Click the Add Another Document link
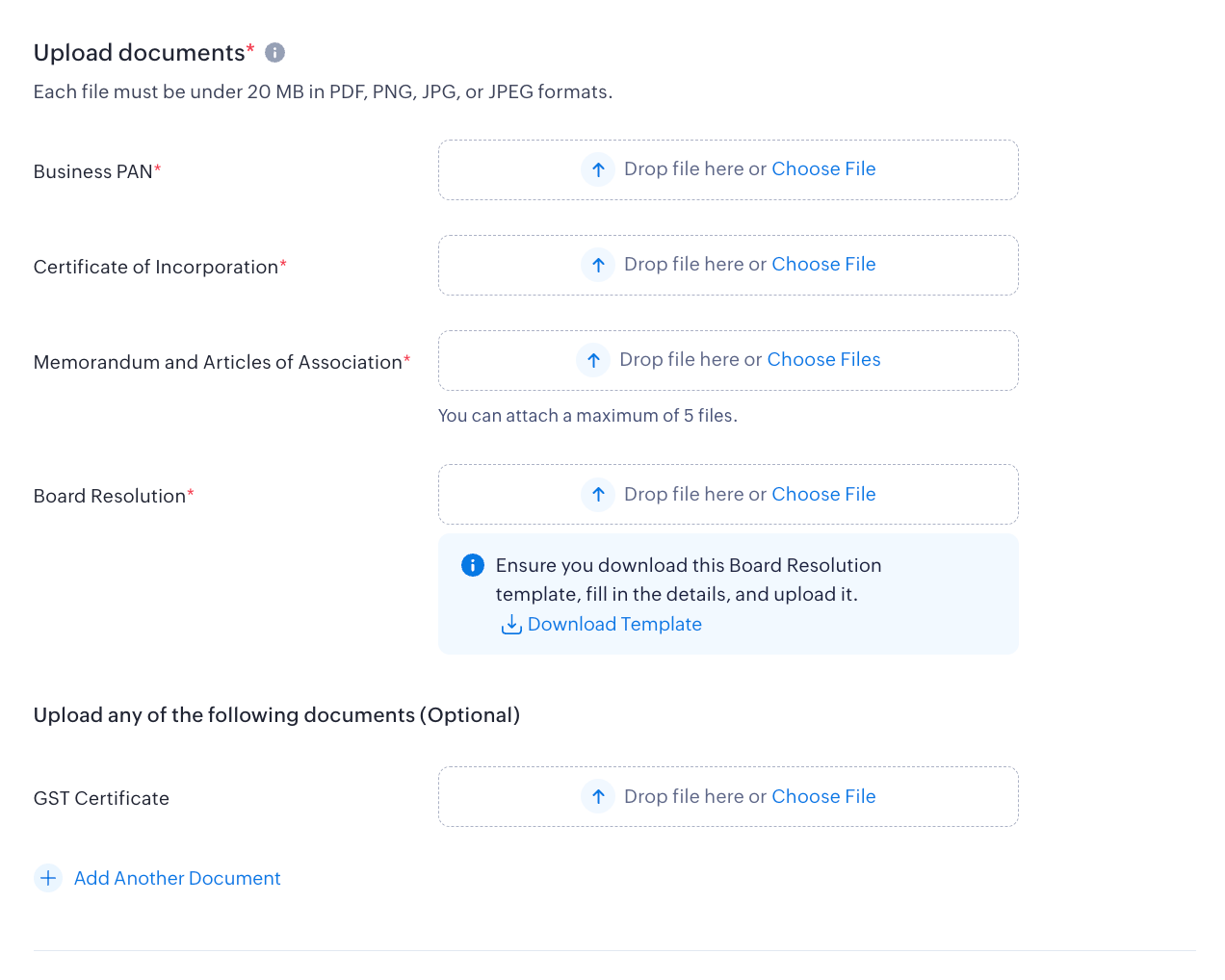This screenshot has width=1225, height=980. pyautogui.click(x=177, y=878)
